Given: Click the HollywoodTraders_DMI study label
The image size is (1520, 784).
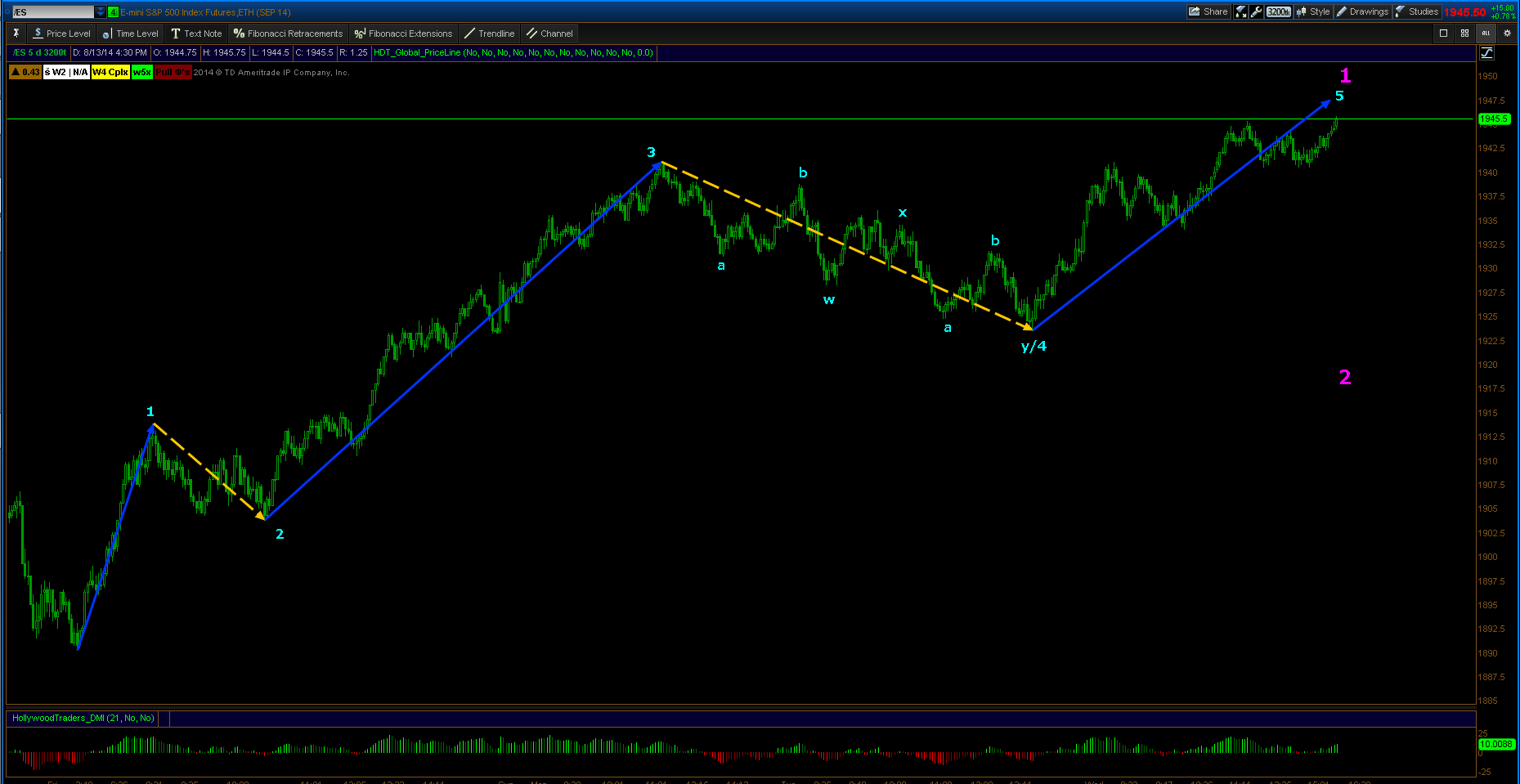Looking at the screenshot, I should click(83, 718).
